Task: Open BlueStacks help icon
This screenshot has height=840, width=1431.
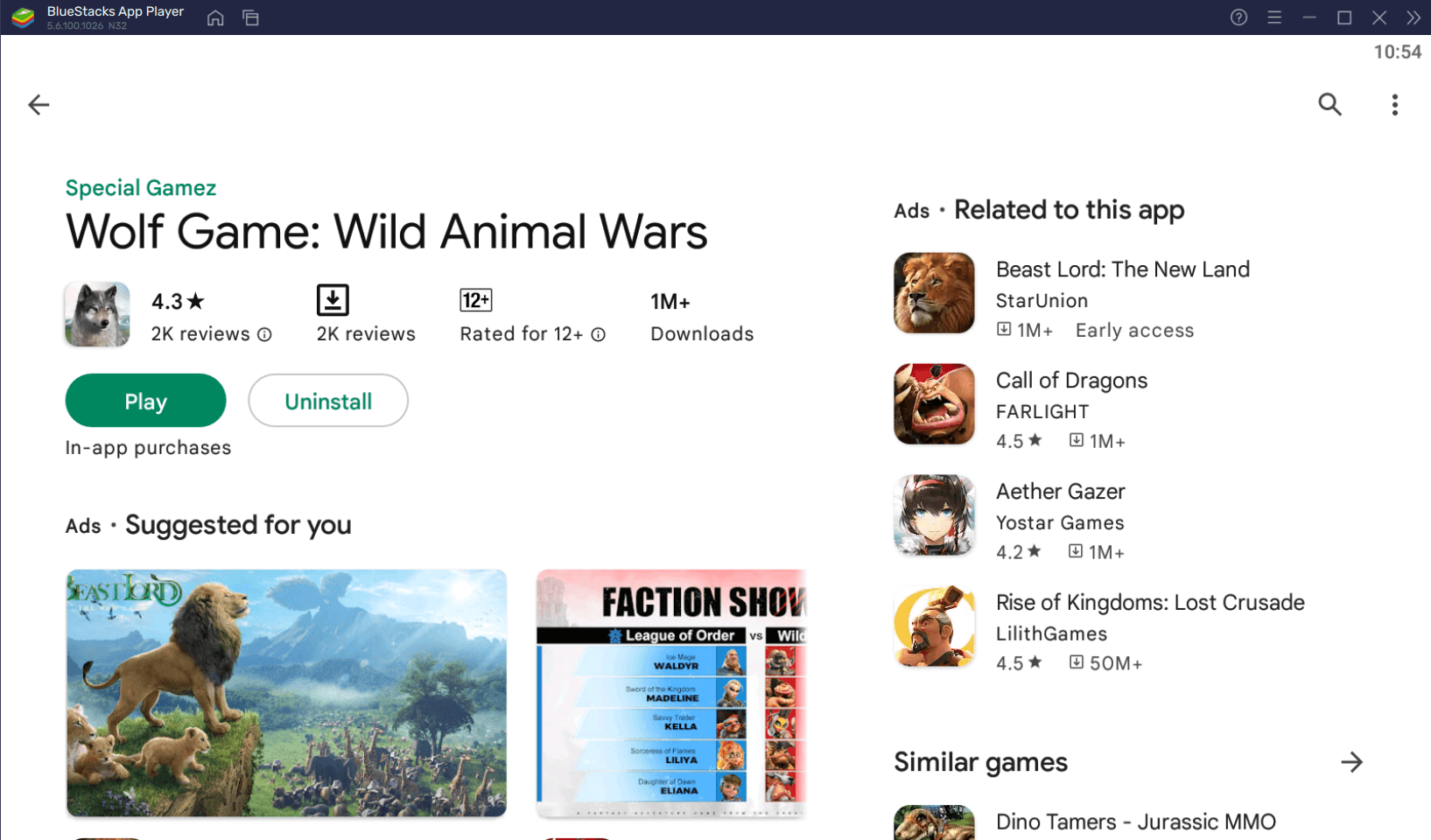Action: pyautogui.click(x=1238, y=17)
